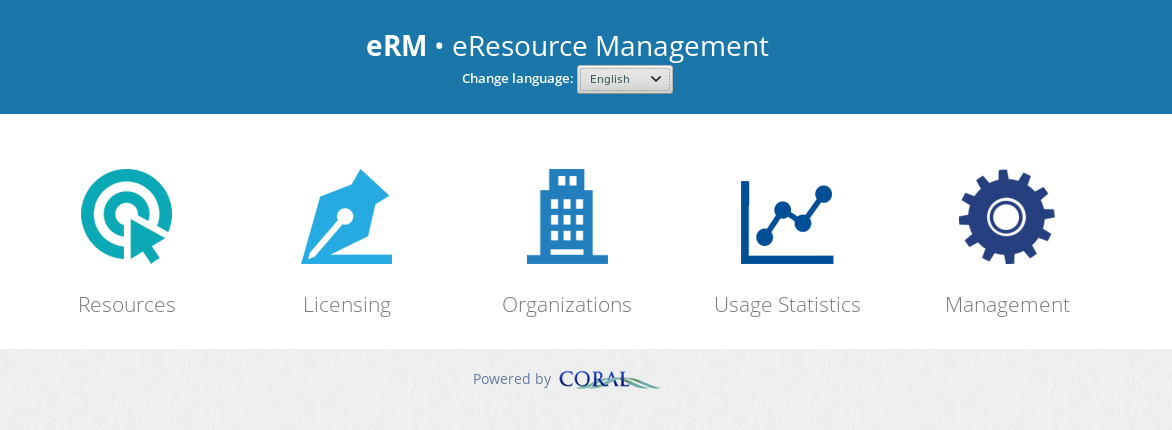Expand the Change language dropdown
Viewport: 1172px width, 430px height.
[625, 79]
